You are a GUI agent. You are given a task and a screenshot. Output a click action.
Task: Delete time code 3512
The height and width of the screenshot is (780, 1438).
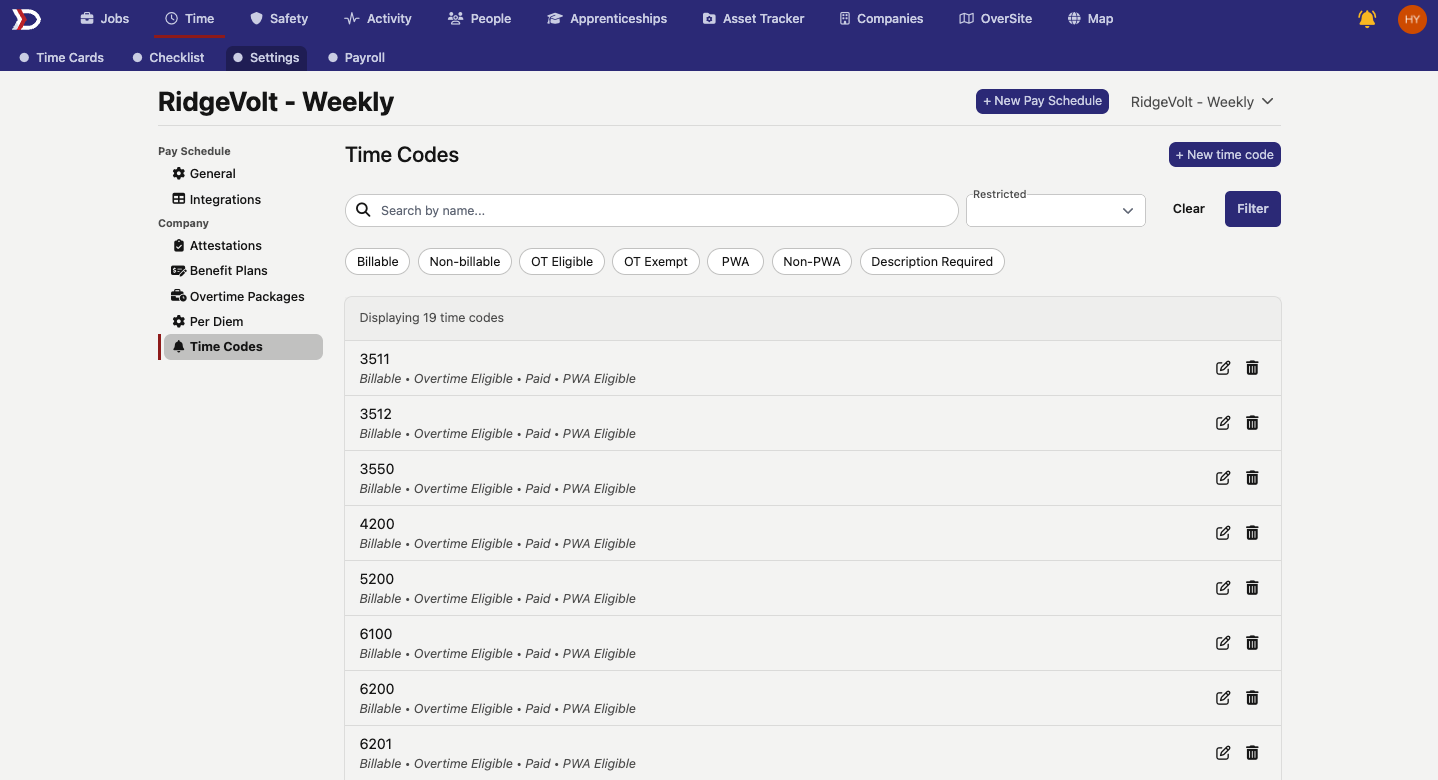(1252, 423)
